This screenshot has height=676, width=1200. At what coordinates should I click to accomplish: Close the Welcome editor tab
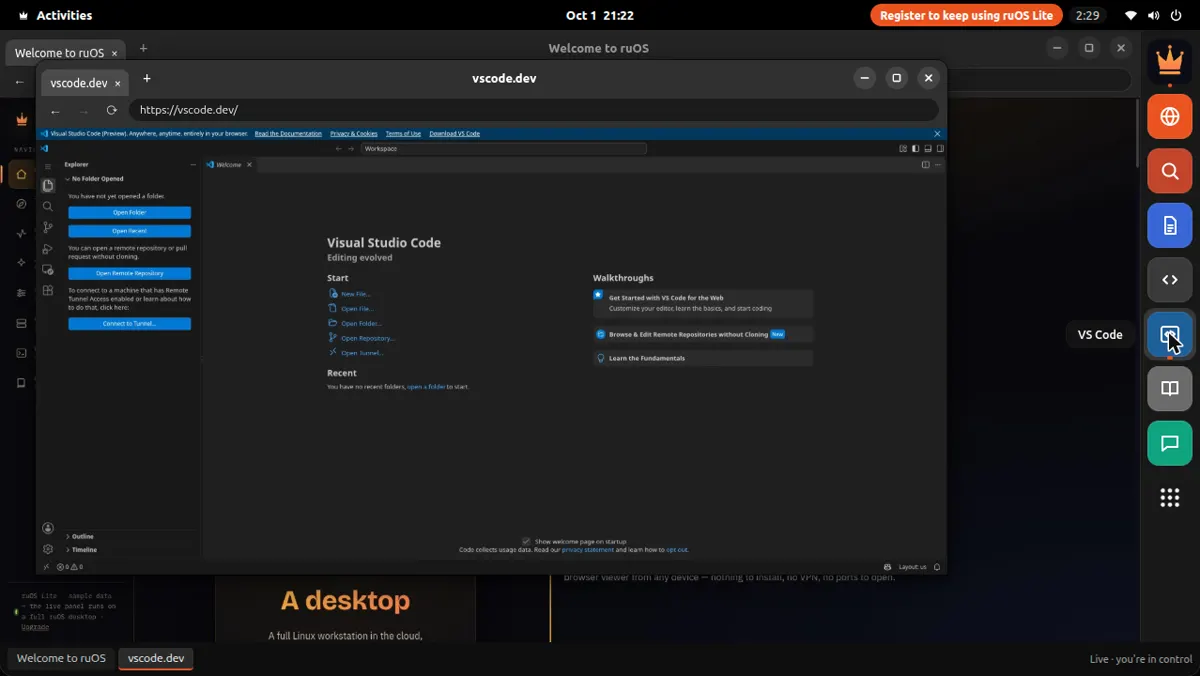pos(249,164)
